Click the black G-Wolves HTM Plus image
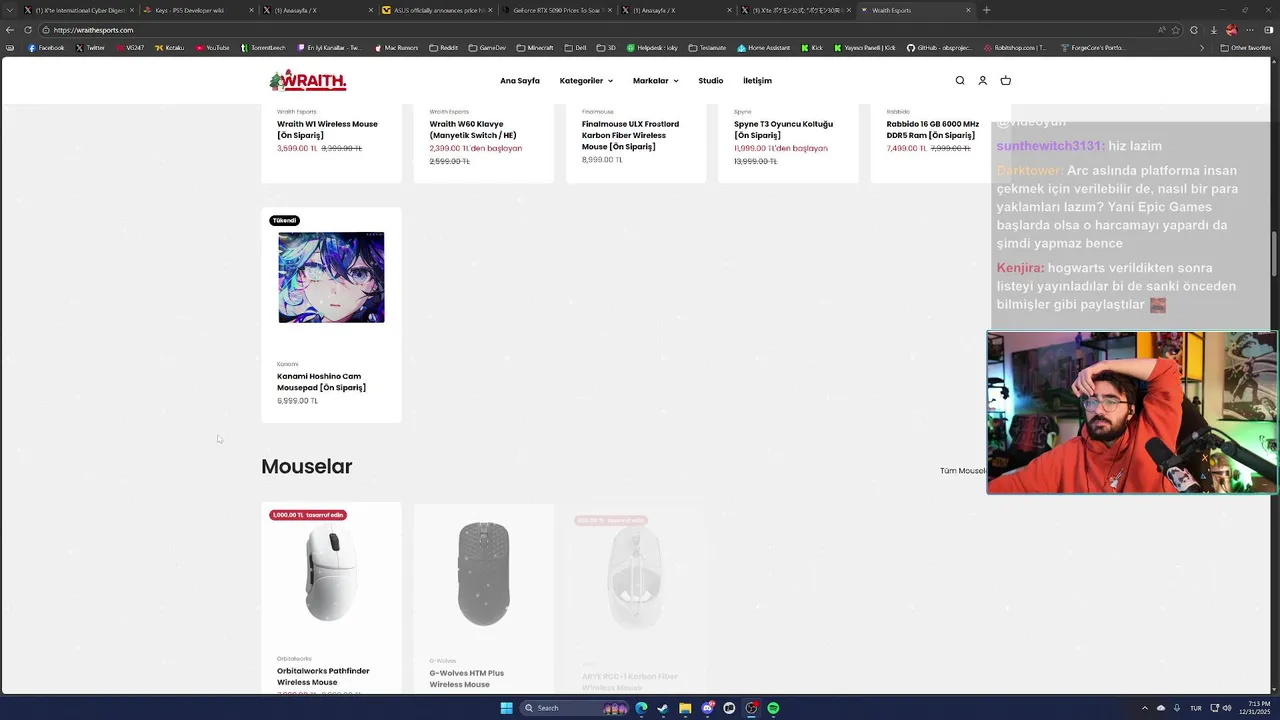The width and height of the screenshot is (1280, 720). coord(483,573)
